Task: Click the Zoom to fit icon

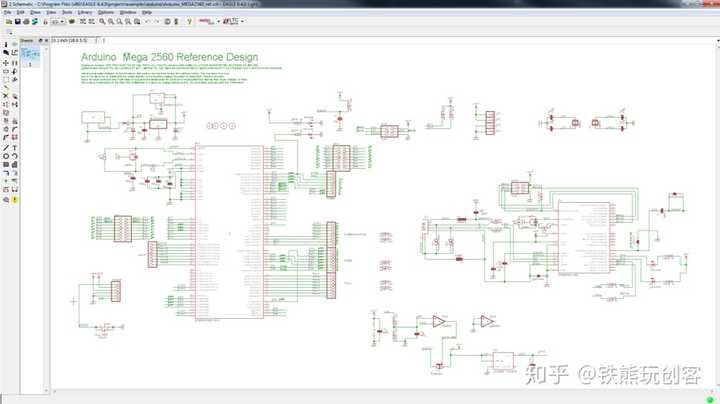Action: [x=102, y=21]
